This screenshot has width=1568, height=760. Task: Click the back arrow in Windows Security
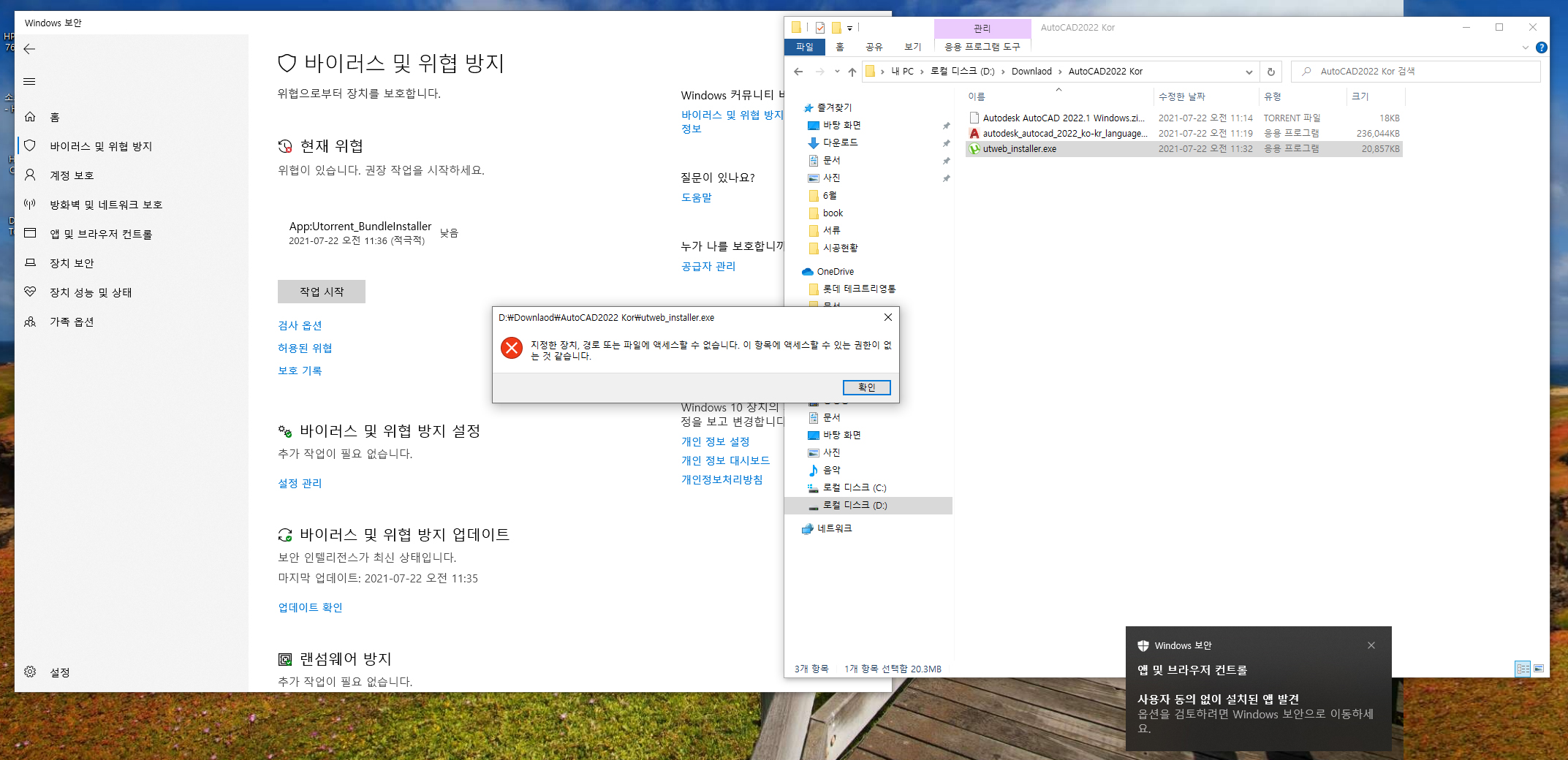[x=29, y=49]
